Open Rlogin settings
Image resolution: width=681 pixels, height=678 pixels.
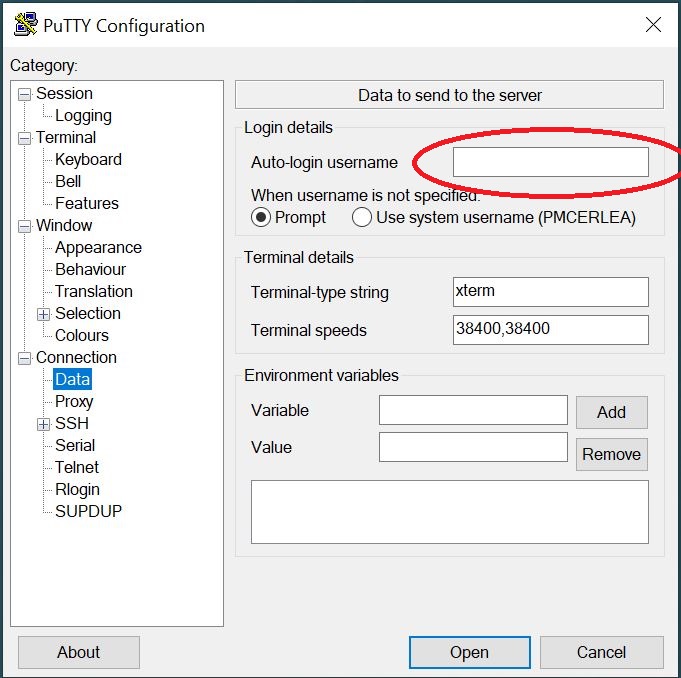77,489
